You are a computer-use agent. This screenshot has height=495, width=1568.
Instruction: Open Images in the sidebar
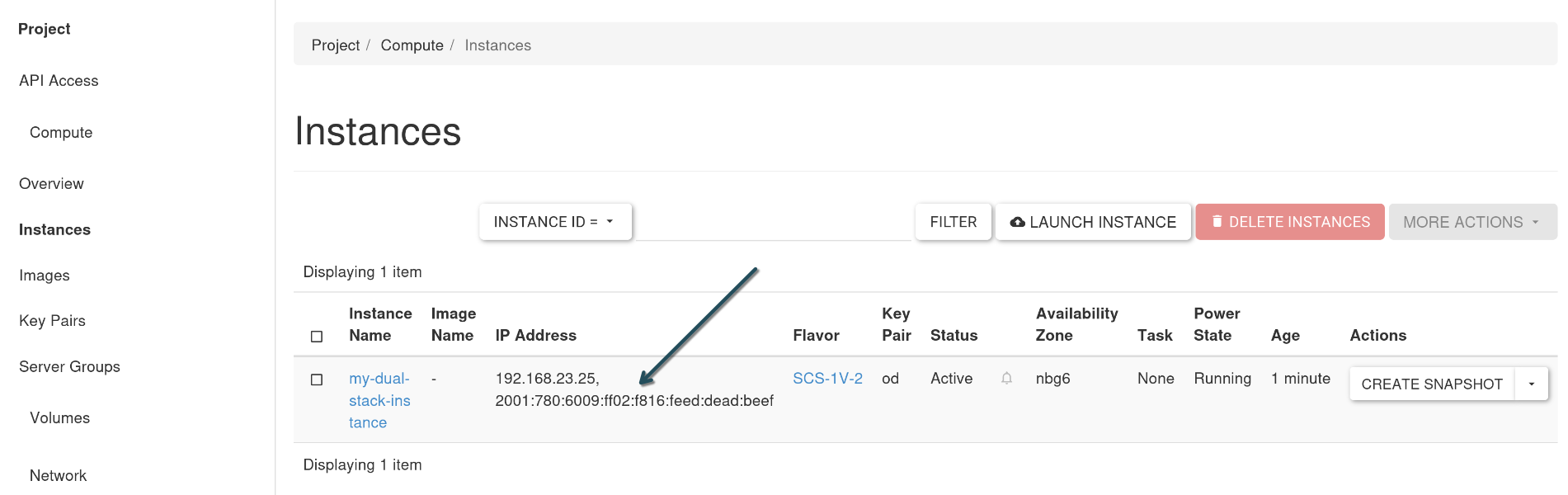(x=45, y=276)
